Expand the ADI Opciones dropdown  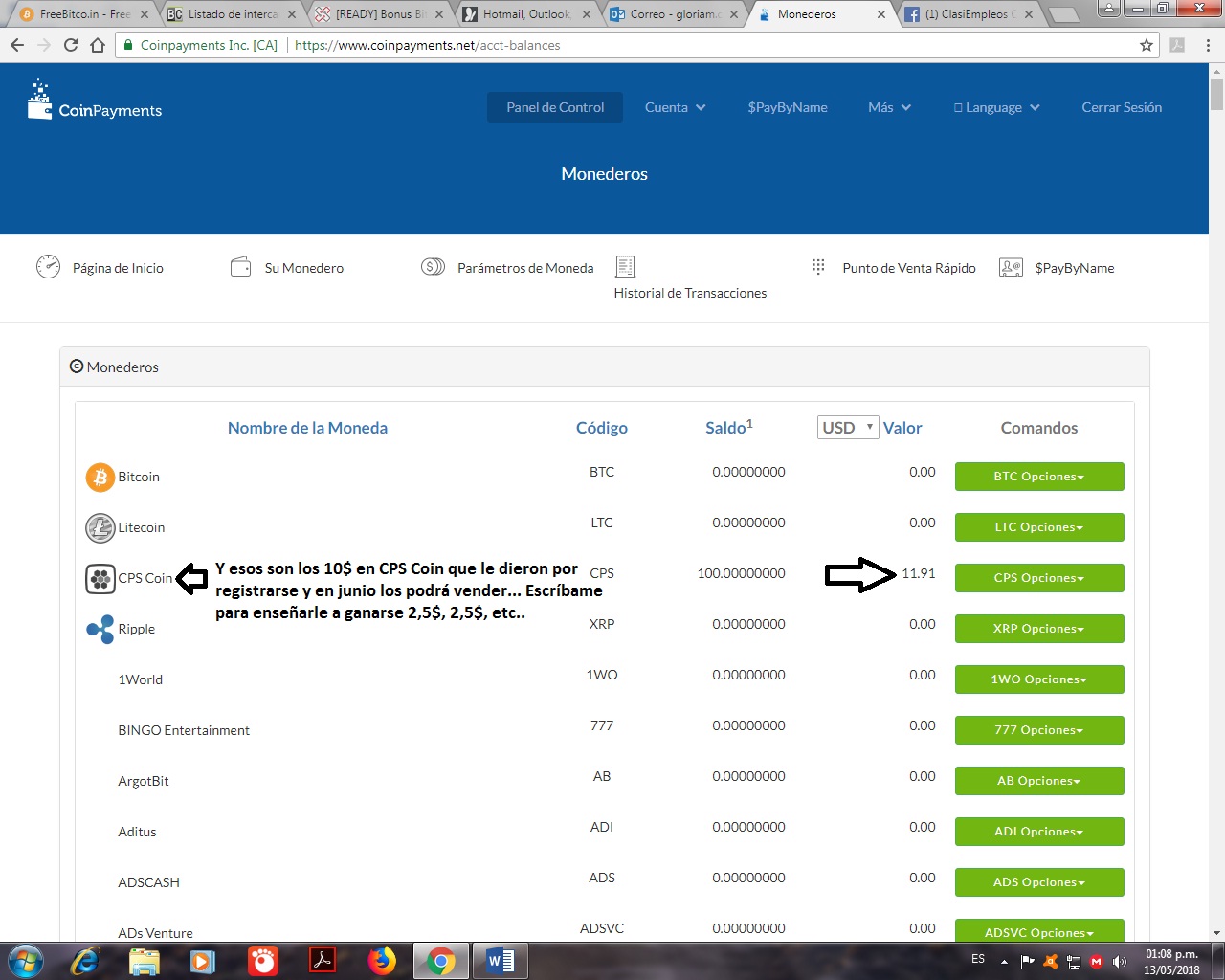tap(1039, 832)
